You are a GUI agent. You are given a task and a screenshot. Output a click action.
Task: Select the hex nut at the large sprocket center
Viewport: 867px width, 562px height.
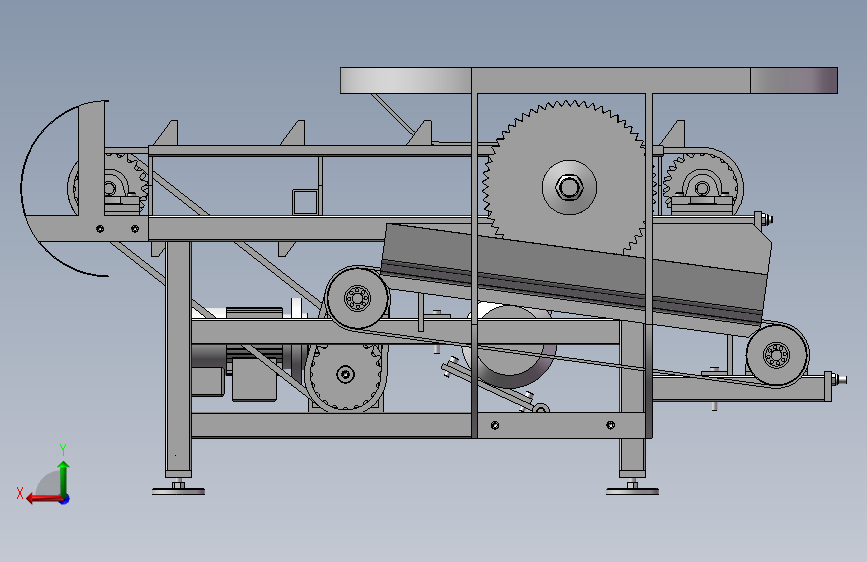569,188
